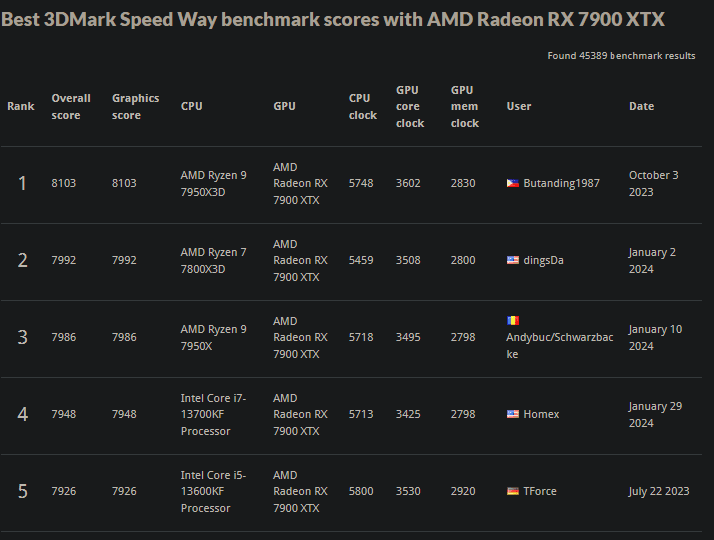Click the Found 45389 benchmark results text
The image size is (714, 540).
coord(621,56)
